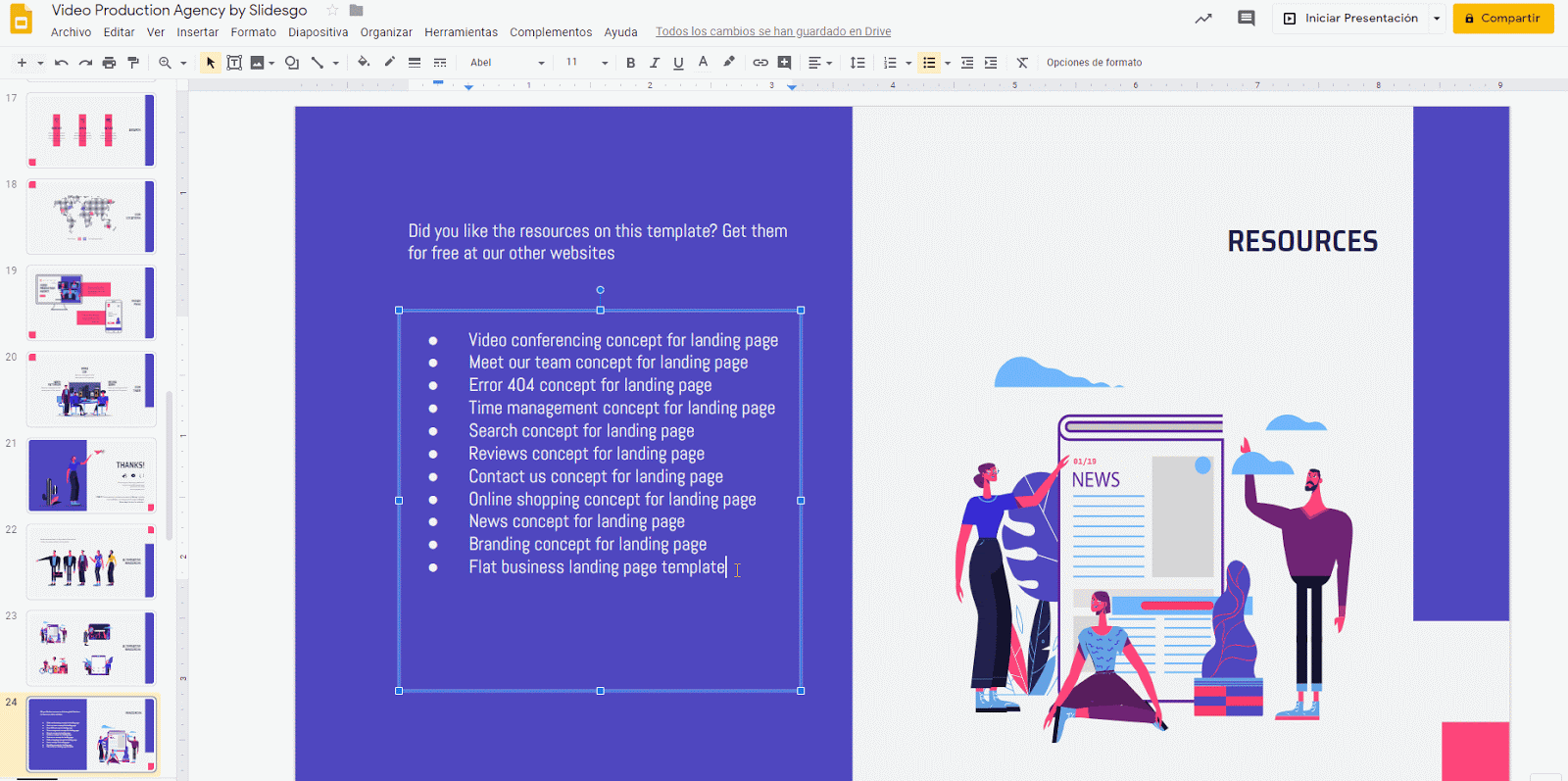The width and height of the screenshot is (1568, 781).
Task: Open the Formato menu
Action: (x=253, y=32)
